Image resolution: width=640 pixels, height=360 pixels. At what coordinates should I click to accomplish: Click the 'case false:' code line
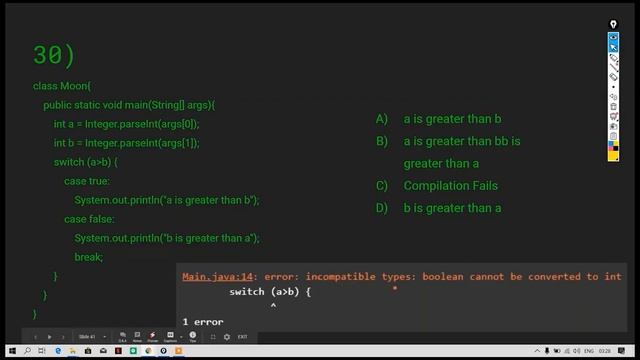coord(89,219)
